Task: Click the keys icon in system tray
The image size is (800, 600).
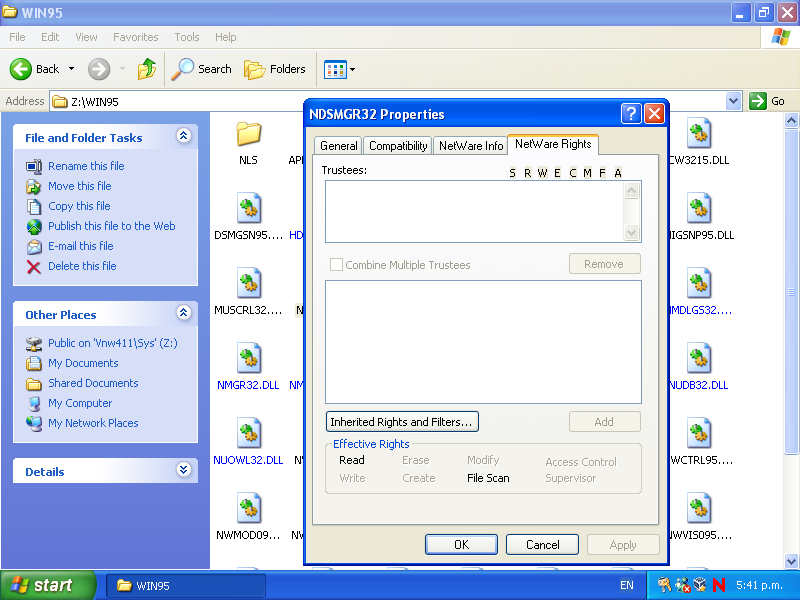Action: click(x=664, y=585)
